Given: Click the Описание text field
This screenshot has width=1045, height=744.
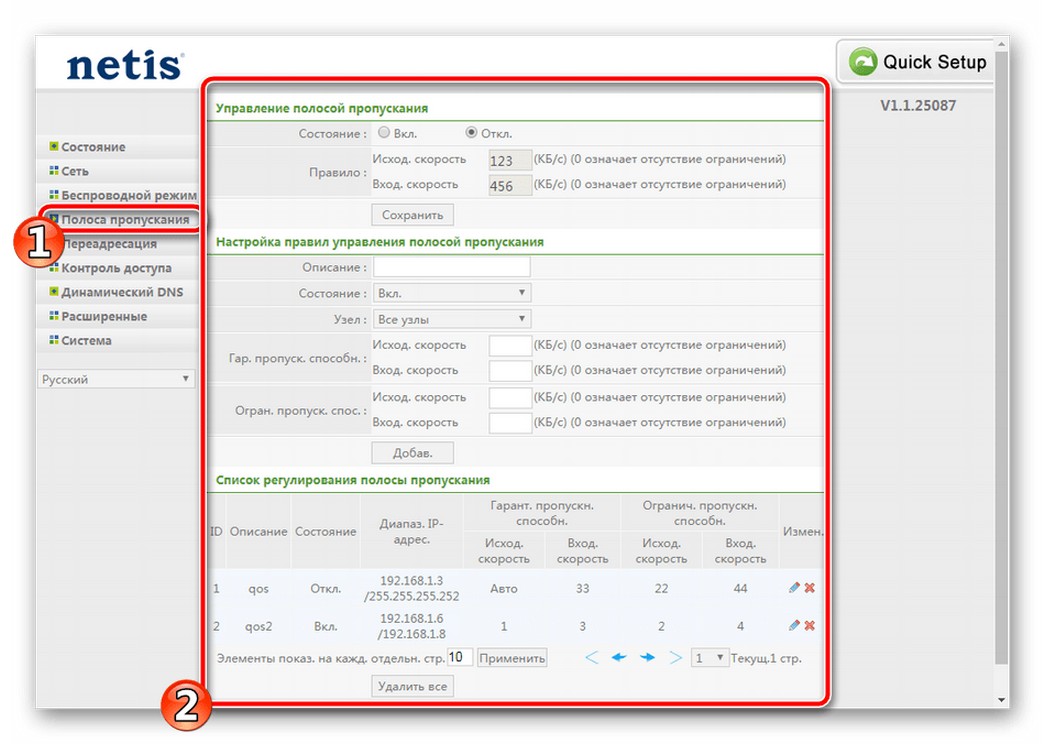Looking at the screenshot, I should click(x=452, y=267).
